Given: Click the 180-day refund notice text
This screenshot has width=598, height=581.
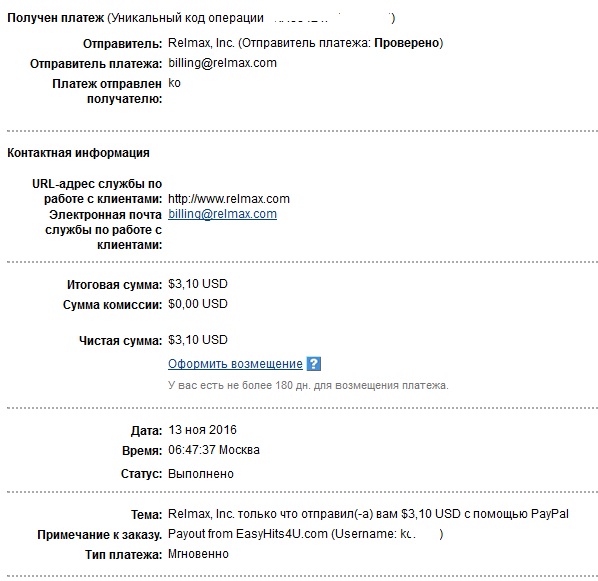Looking at the screenshot, I should click(x=308, y=385).
